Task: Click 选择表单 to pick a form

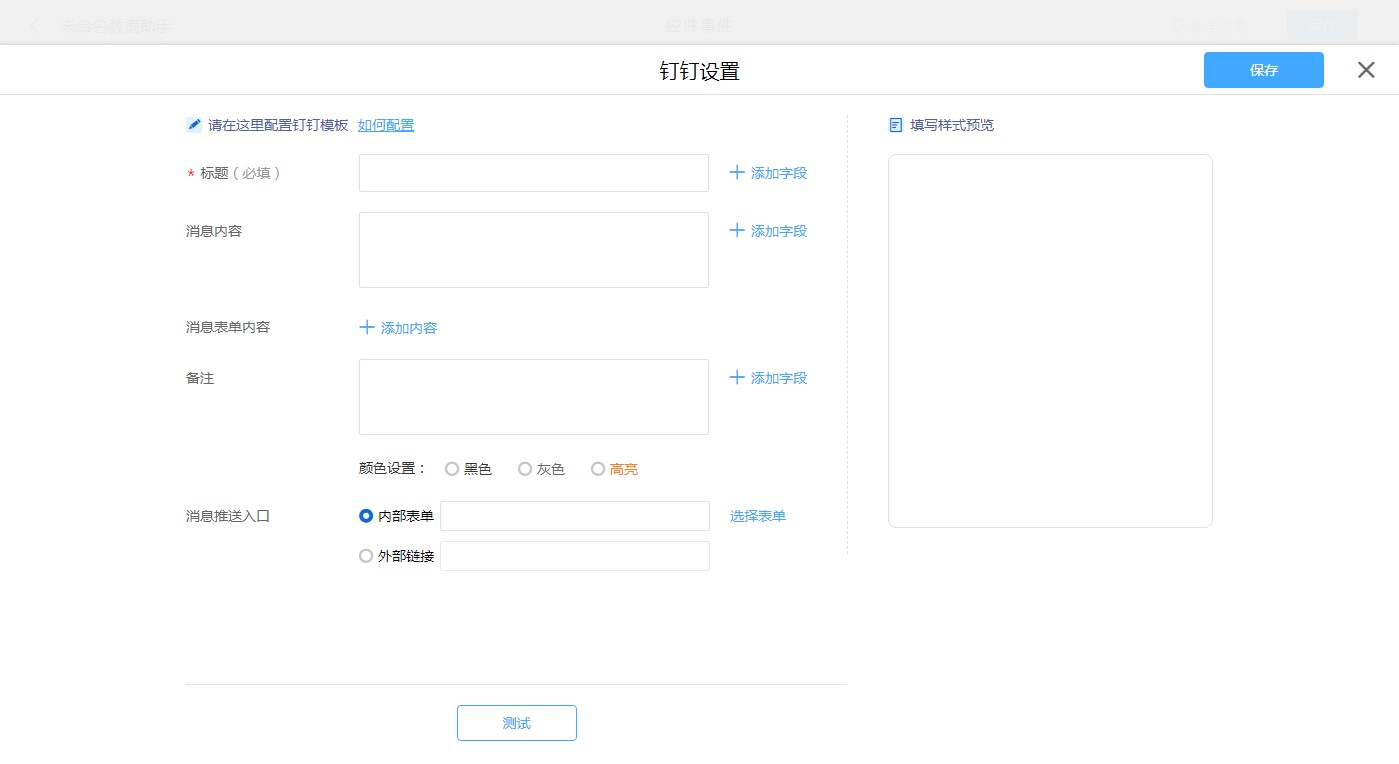Action: [758, 516]
